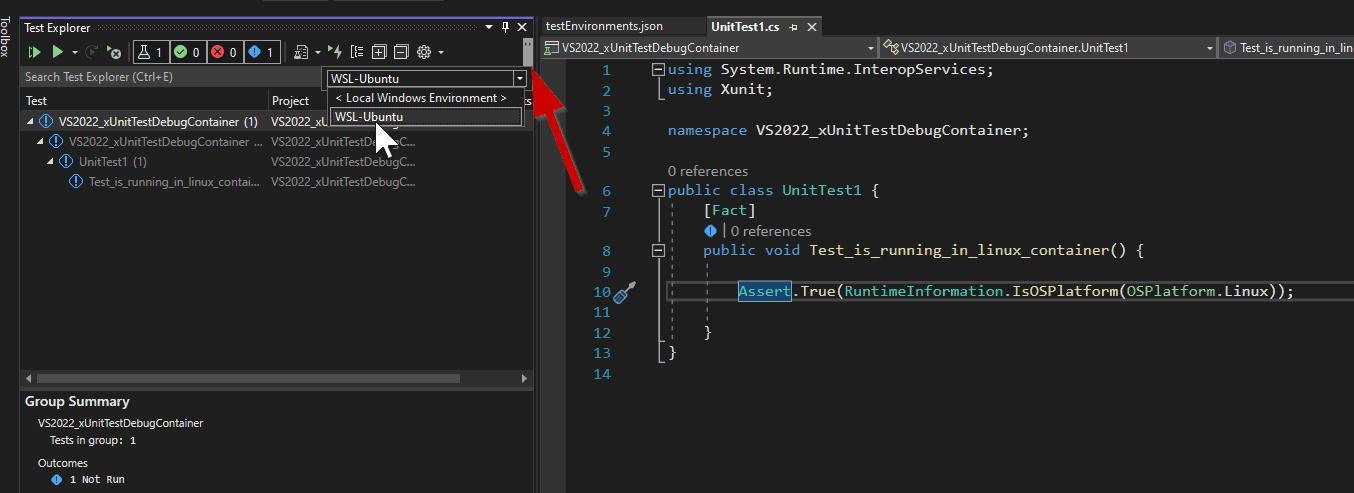
Task: Select the Test_is_running_in_linux_container test item
Action: pyautogui.click(x=173, y=182)
